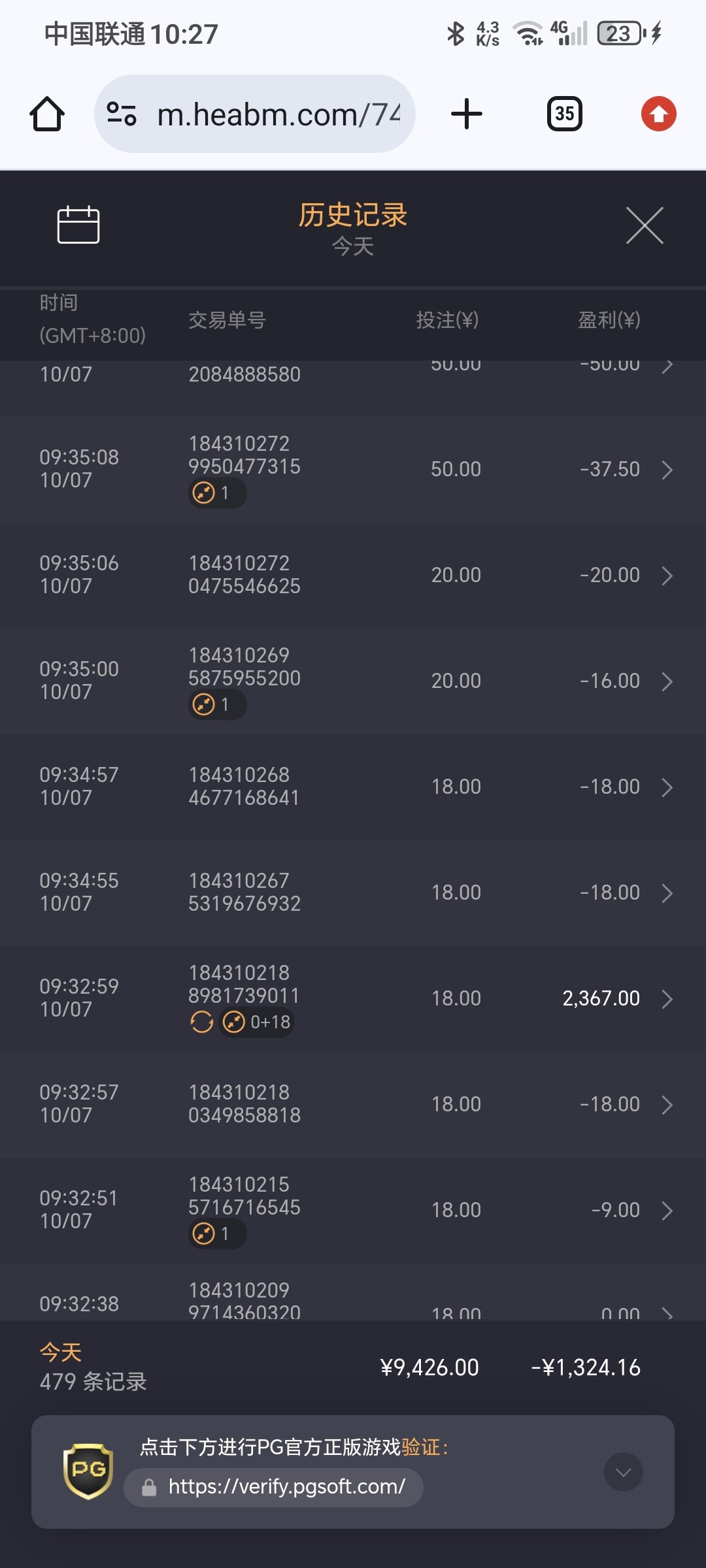Tap the badge labeled 1 on 09:32:51 record
706x1568 pixels.
pyautogui.click(x=217, y=1234)
